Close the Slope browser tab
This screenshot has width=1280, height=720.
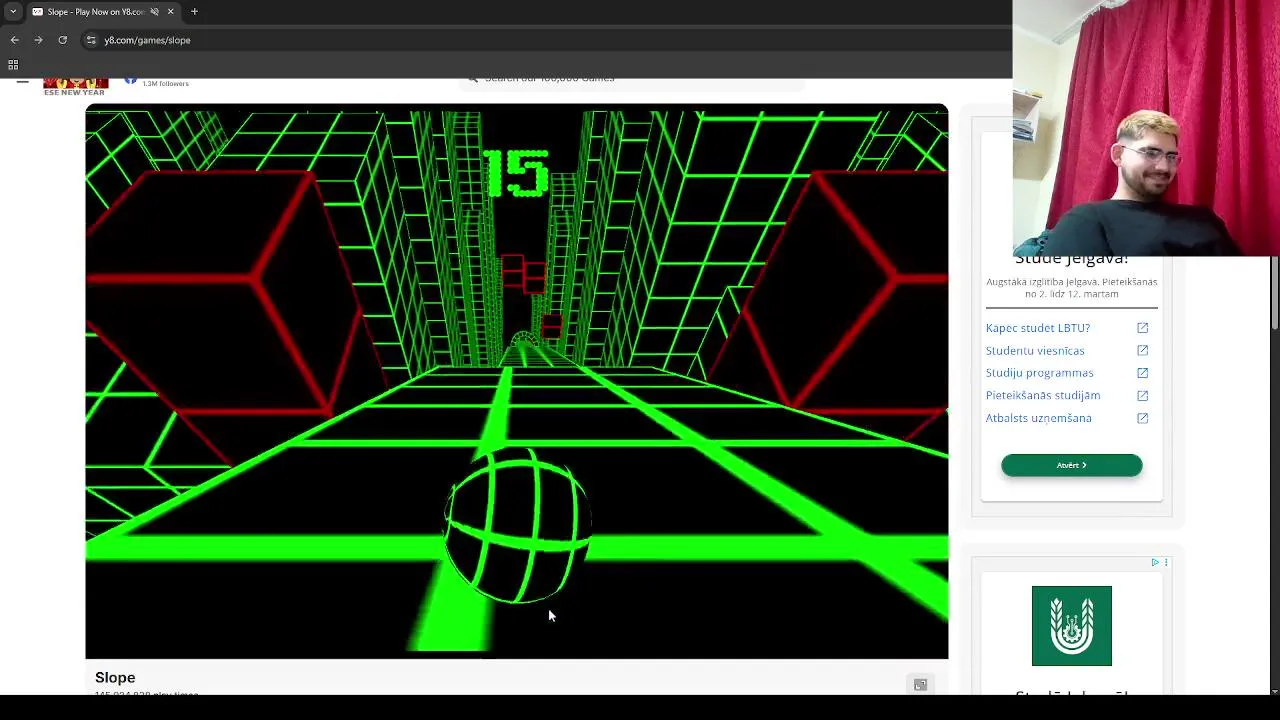click(170, 12)
